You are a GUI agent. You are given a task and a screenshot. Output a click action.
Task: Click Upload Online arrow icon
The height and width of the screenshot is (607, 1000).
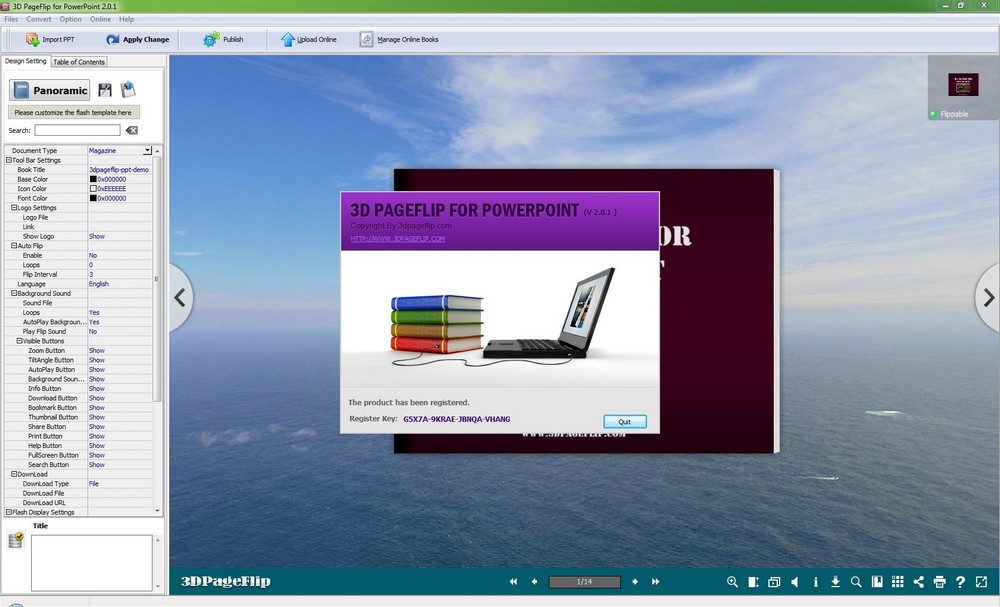(288, 40)
